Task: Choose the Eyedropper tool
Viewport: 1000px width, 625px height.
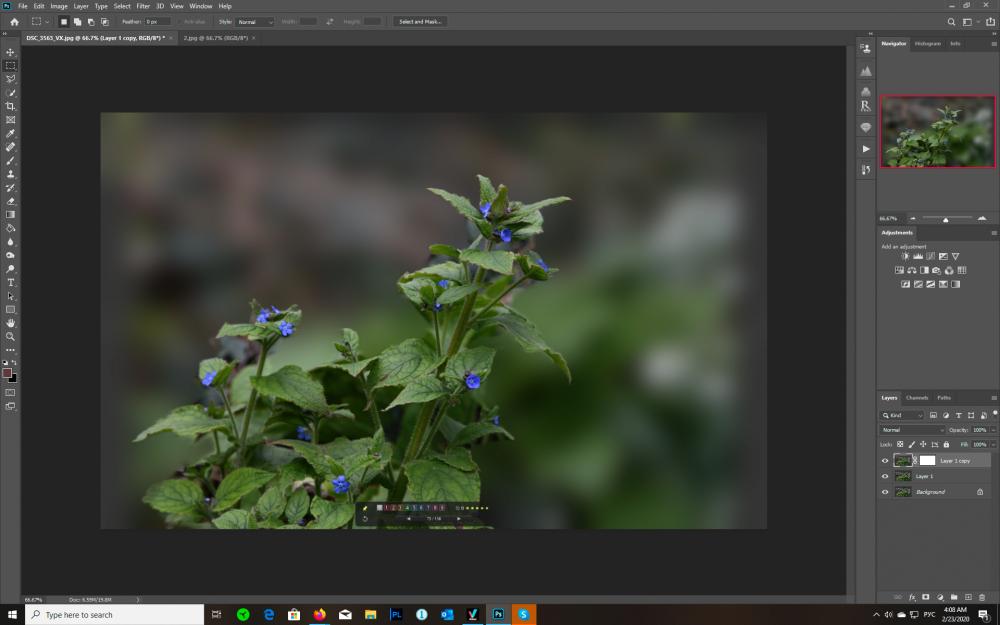Action: [10, 133]
